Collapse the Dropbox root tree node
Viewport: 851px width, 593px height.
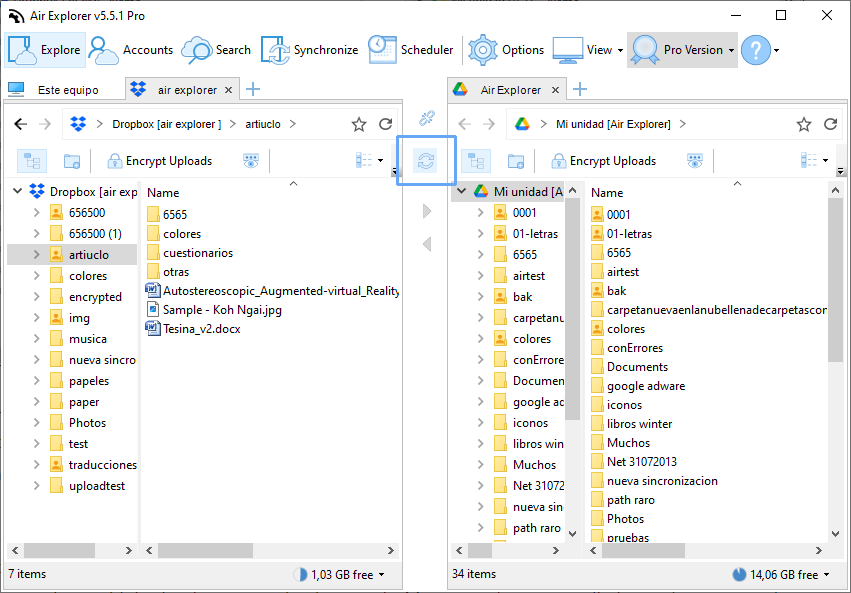pyautogui.click(x=17, y=191)
